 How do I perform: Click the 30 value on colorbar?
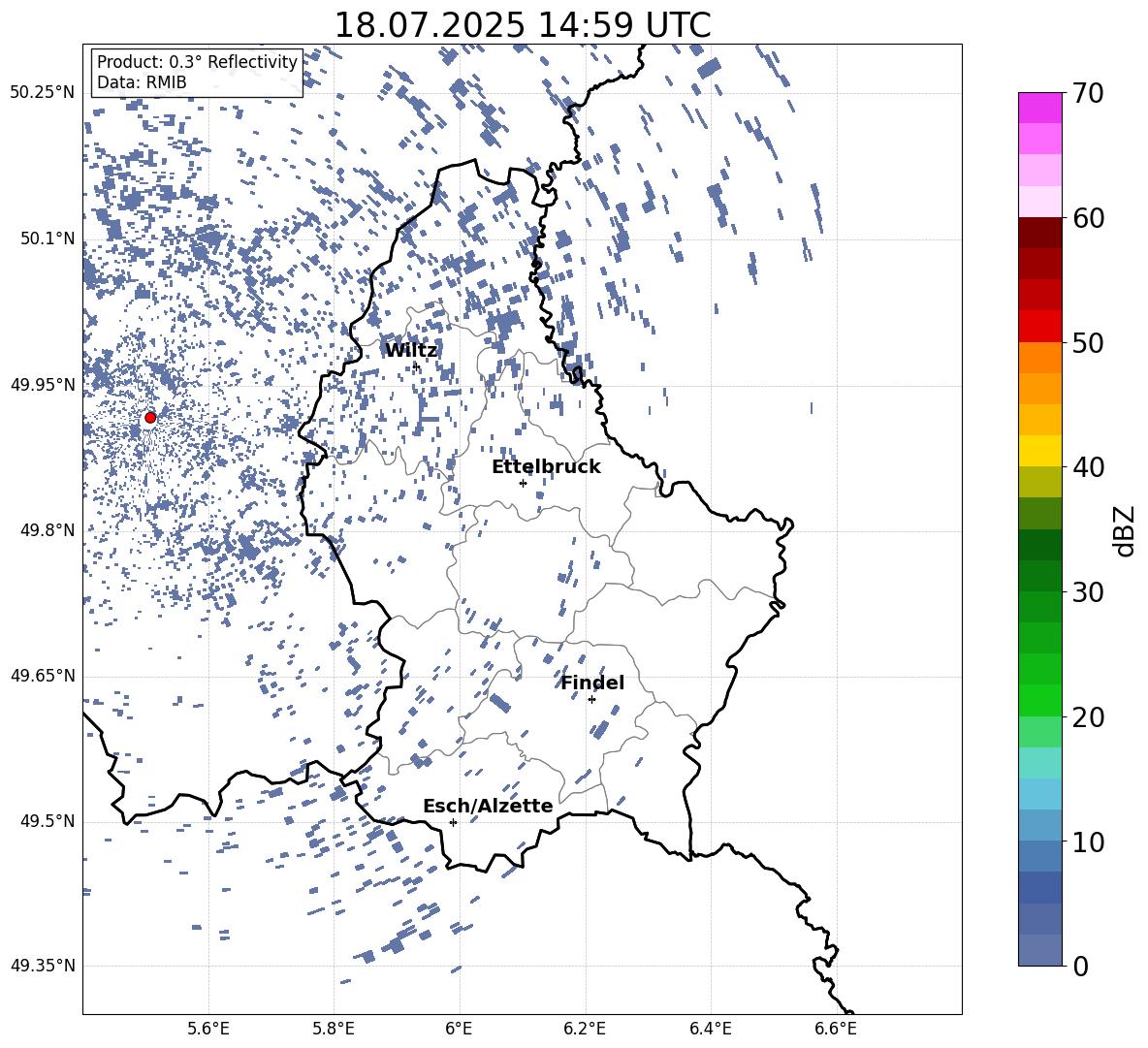[x=1088, y=592]
